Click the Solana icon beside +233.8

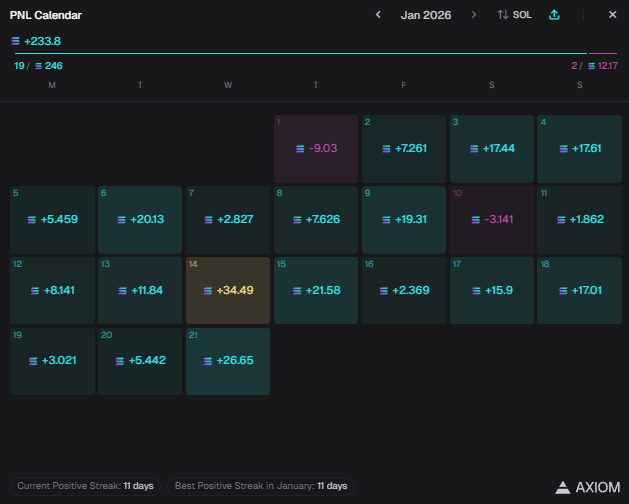pos(16,41)
